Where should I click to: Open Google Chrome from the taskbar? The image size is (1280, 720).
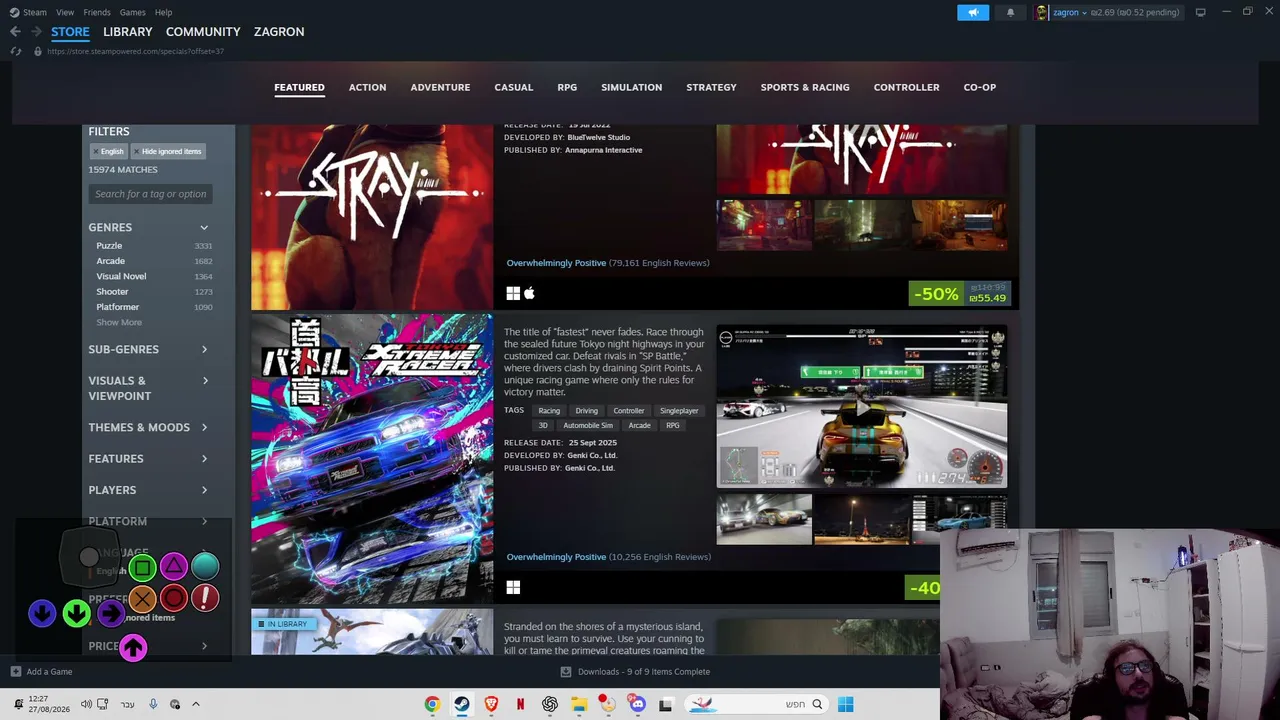click(432, 704)
